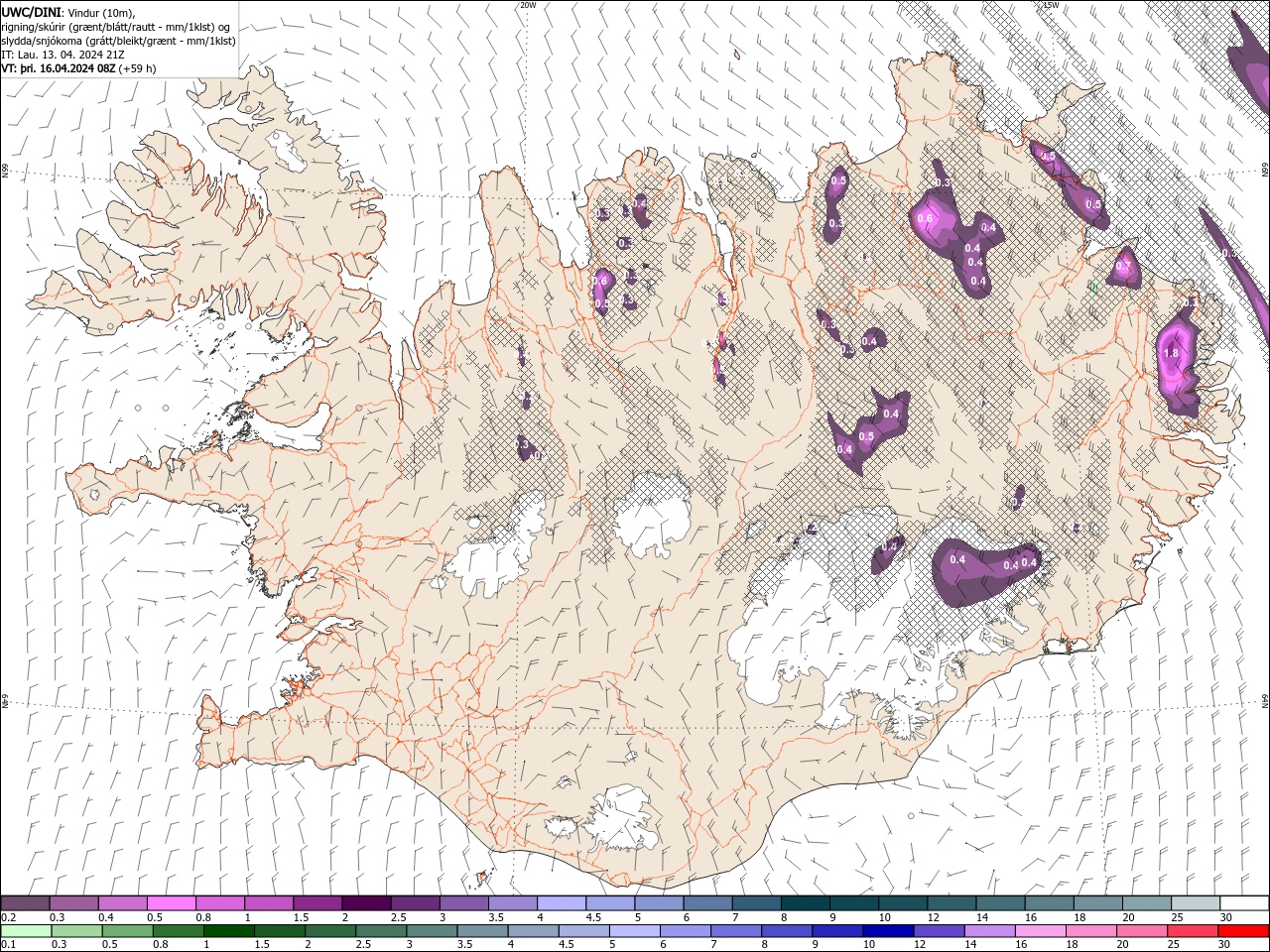Click the dark teal snow swatch between 8 and 9
Screen dimensions: 1270x952
click(805, 903)
